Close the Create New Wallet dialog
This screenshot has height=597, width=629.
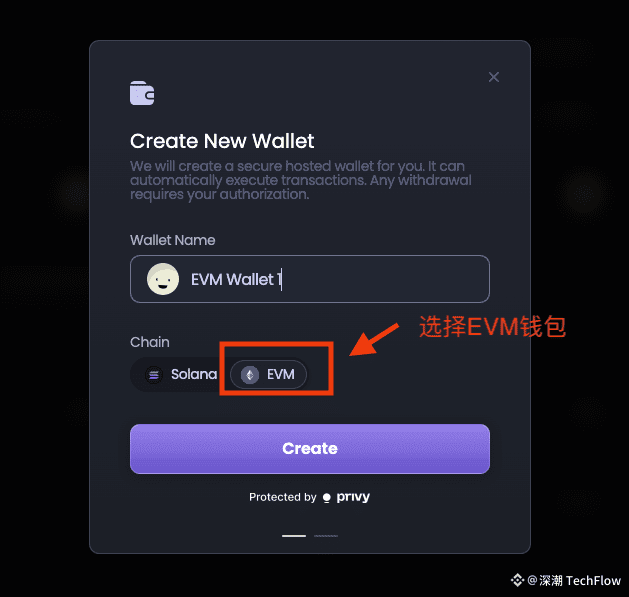494,77
